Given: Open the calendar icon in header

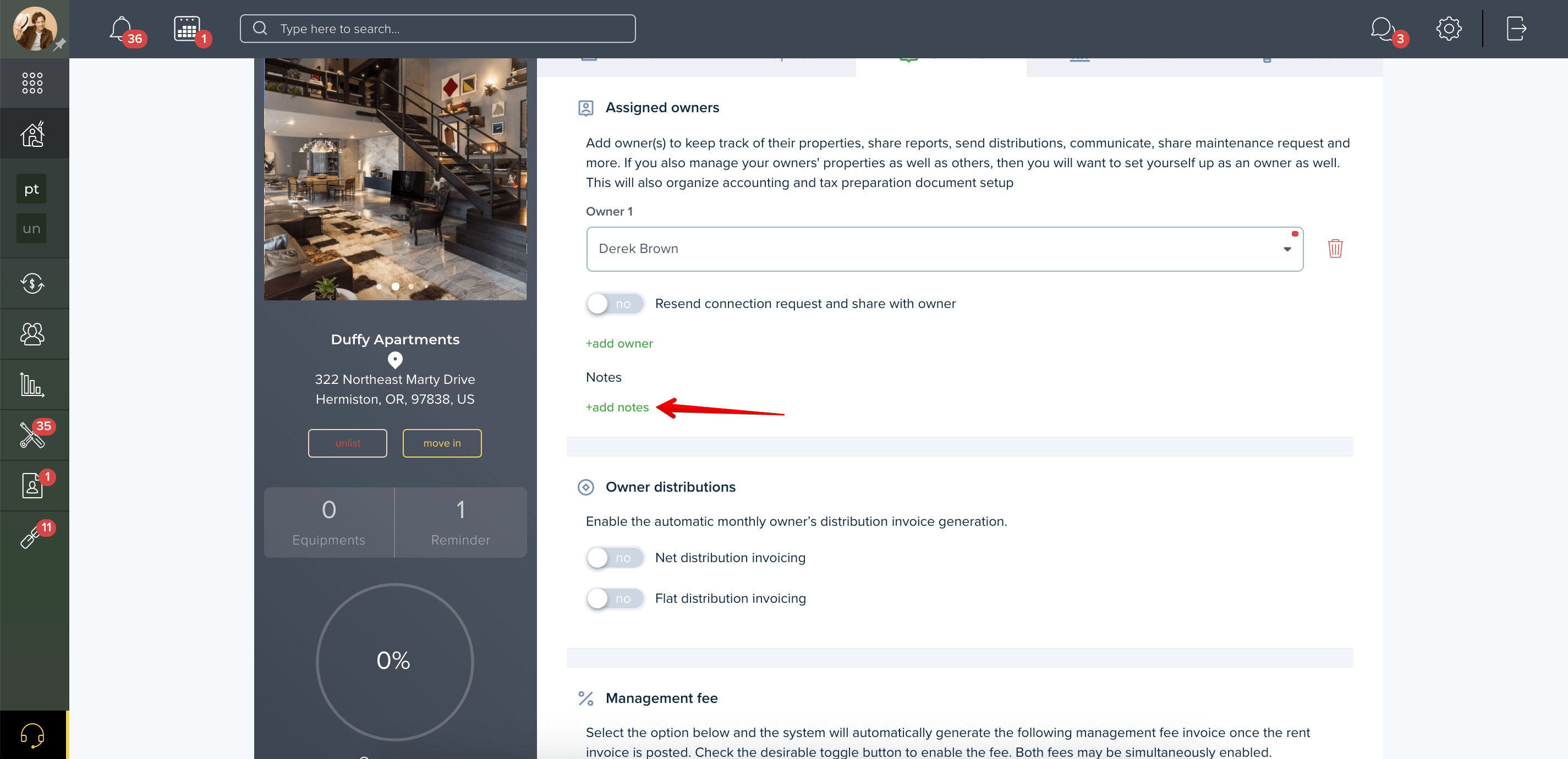Looking at the screenshot, I should pyautogui.click(x=187, y=28).
